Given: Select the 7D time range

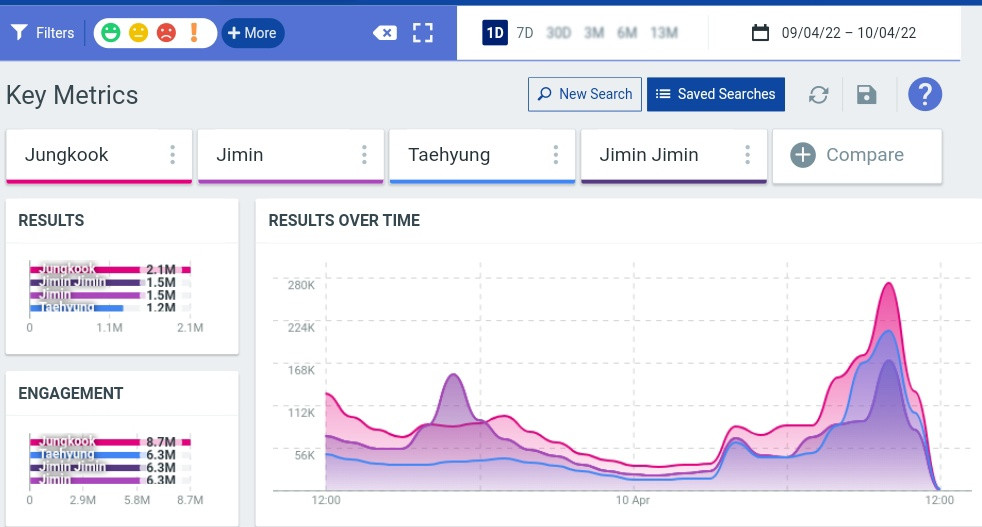Looking at the screenshot, I should 525,33.
